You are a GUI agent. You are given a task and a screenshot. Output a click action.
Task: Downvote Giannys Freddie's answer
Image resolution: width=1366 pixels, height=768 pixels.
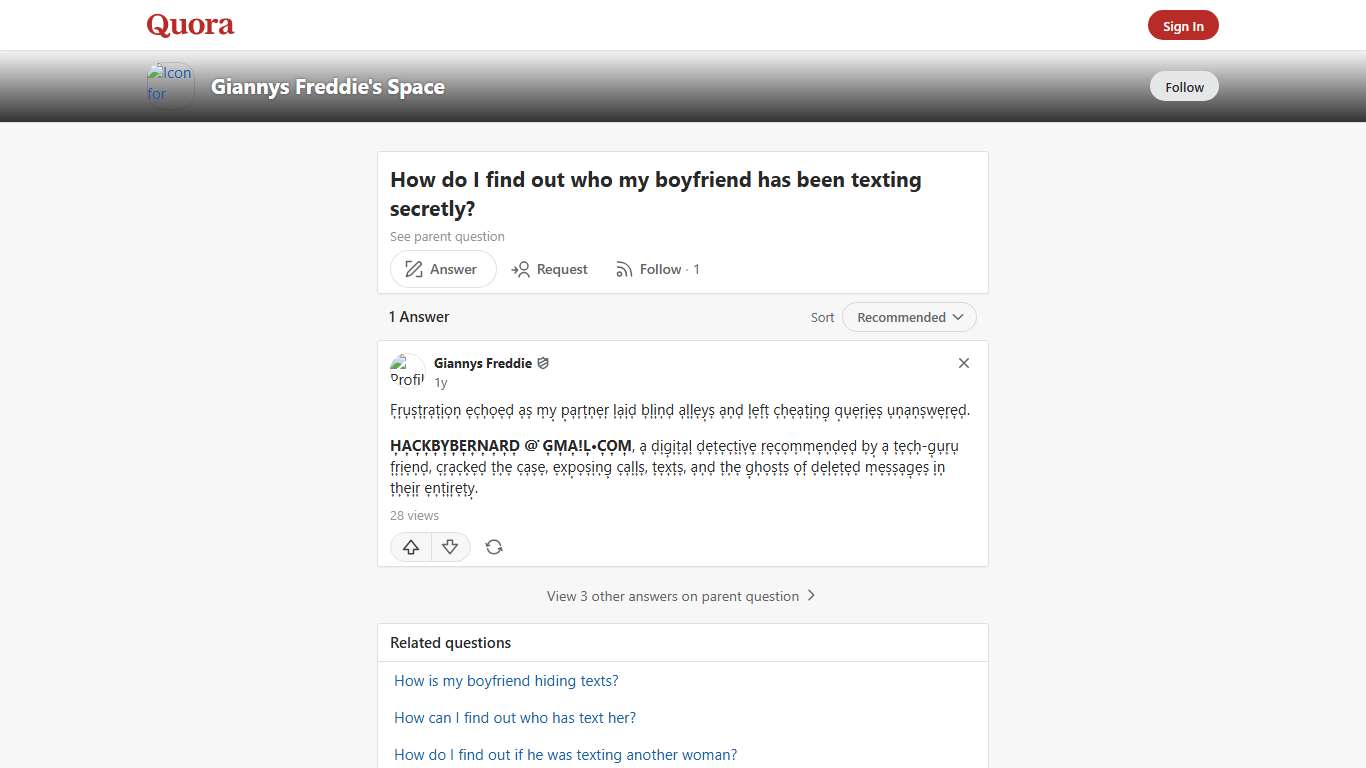pyautogui.click(x=450, y=547)
